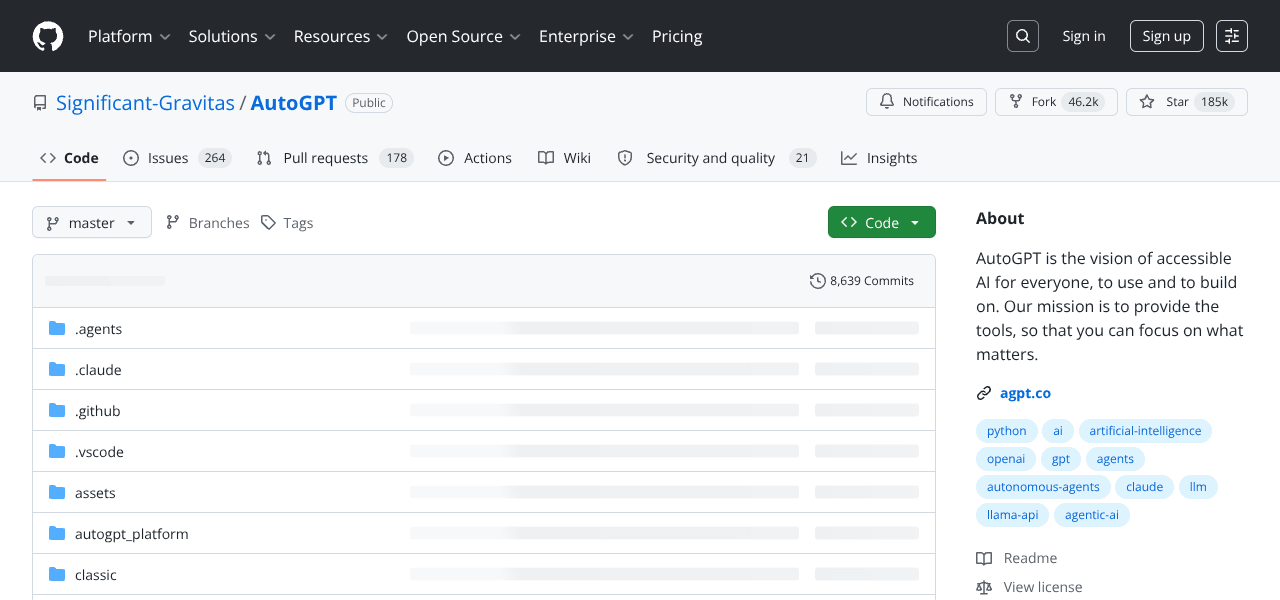The image size is (1280, 600).
Task: Open the Significant-Gravitas owner link
Action: (x=145, y=103)
